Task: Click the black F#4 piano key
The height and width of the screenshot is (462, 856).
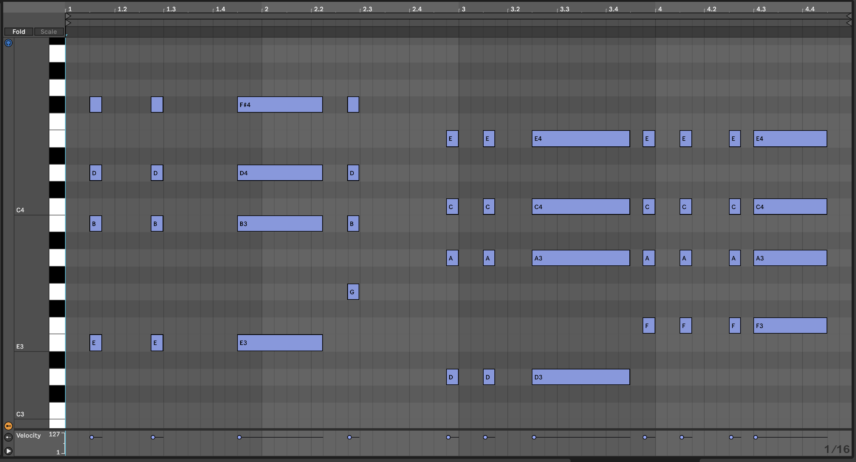Action: coord(57,104)
